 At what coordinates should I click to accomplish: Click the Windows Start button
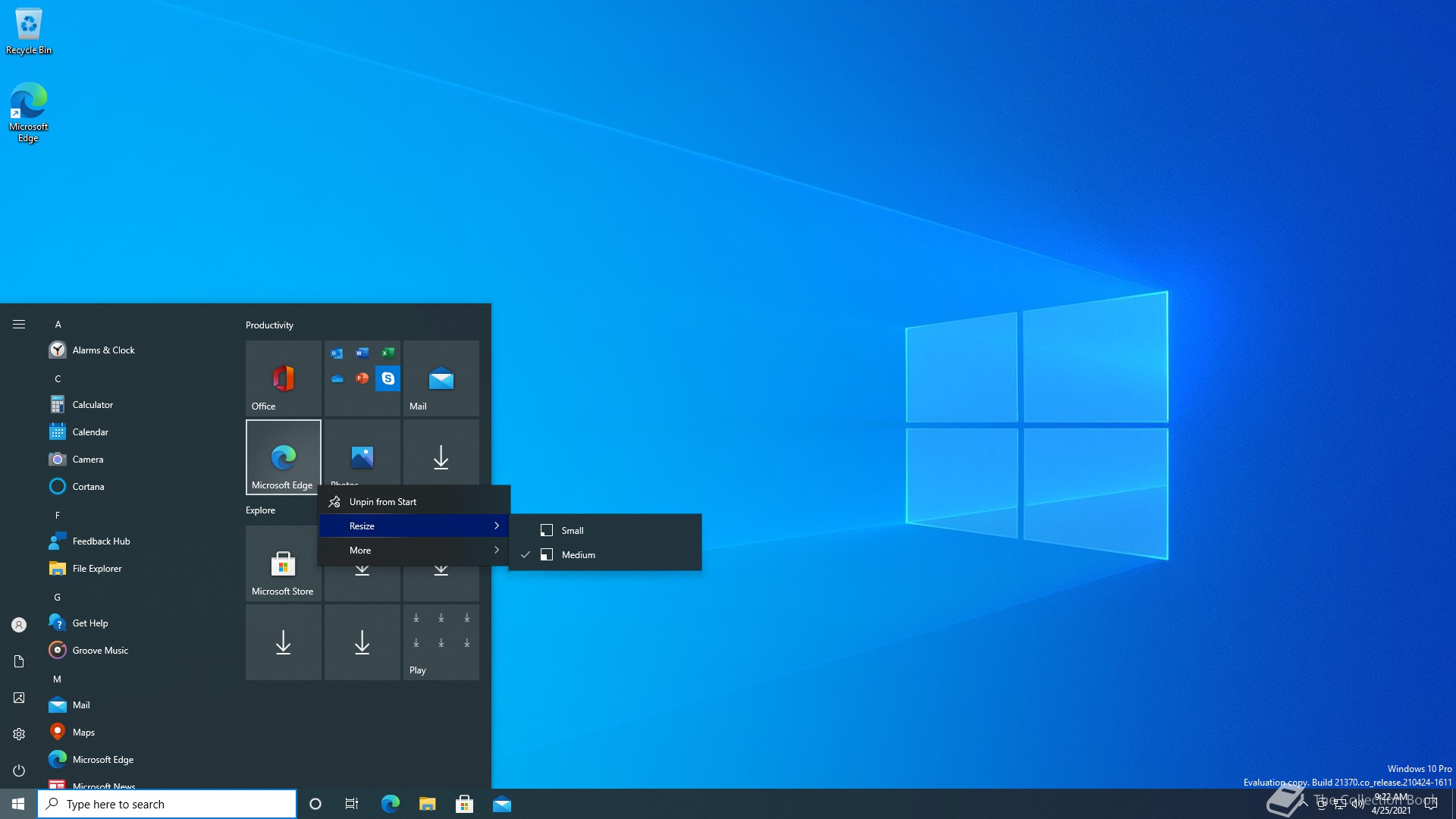coord(18,804)
